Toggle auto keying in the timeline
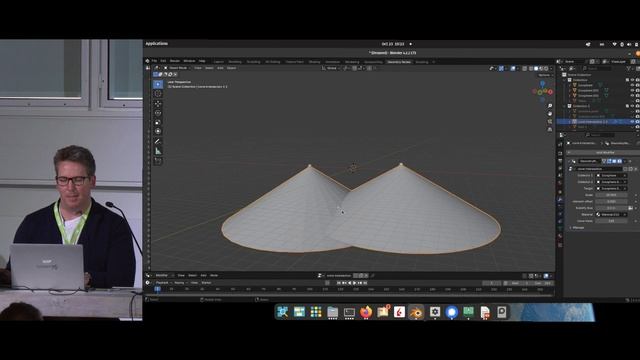The height and width of the screenshot is (360, 640). point(327,283)
